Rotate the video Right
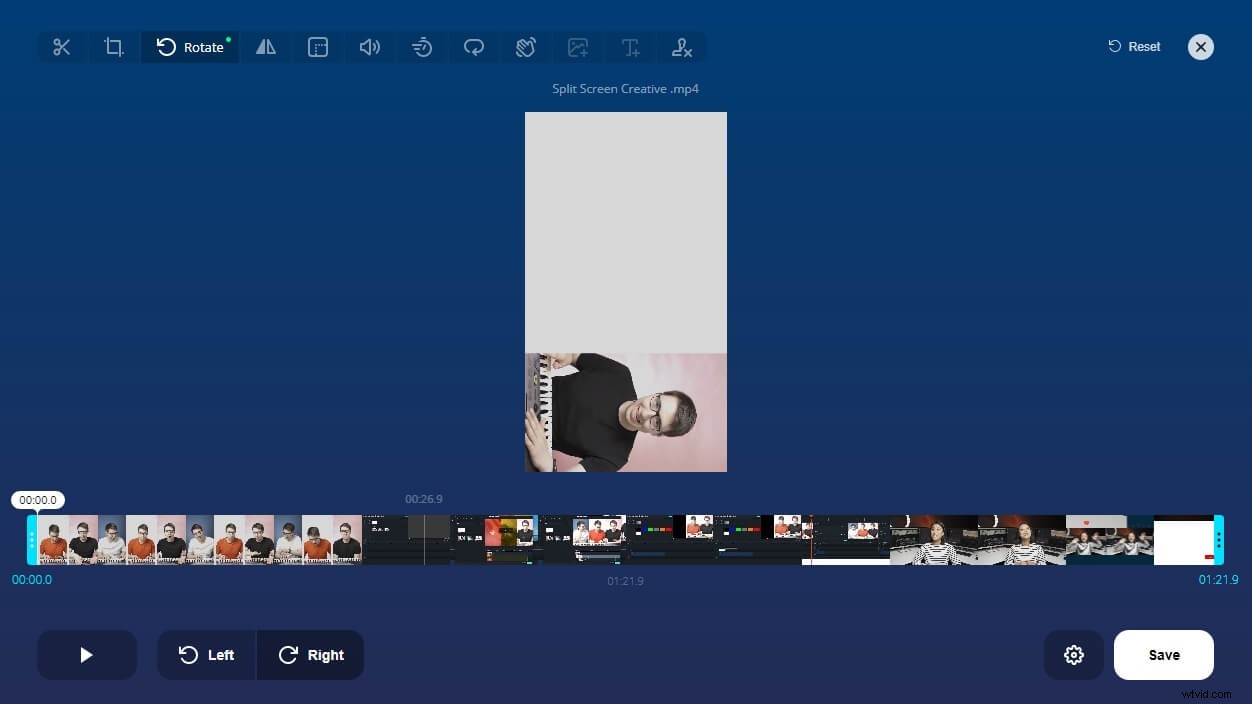This screenshot has height=704, width=1252. [311, 655]
